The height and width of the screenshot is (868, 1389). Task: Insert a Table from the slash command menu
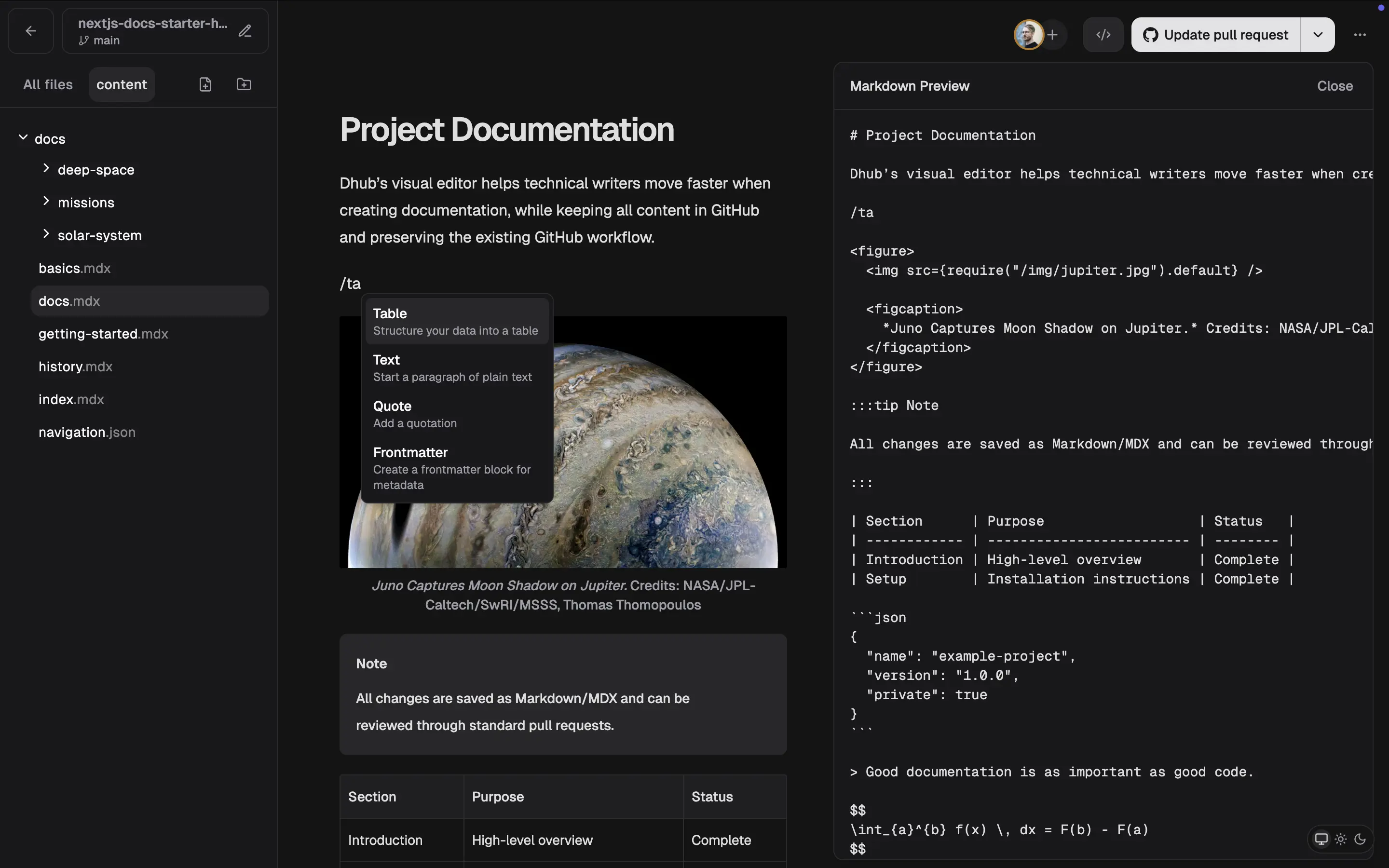point(456,320)
